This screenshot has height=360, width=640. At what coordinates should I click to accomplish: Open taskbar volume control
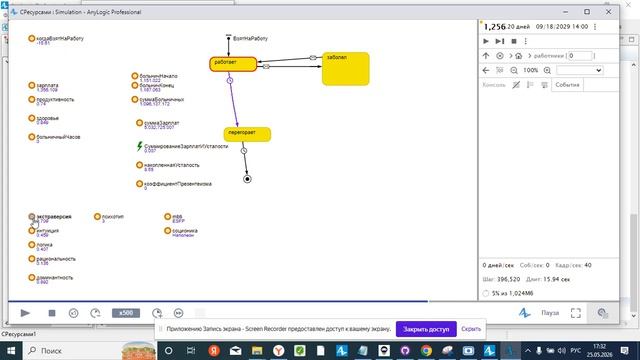coord(562,351)
